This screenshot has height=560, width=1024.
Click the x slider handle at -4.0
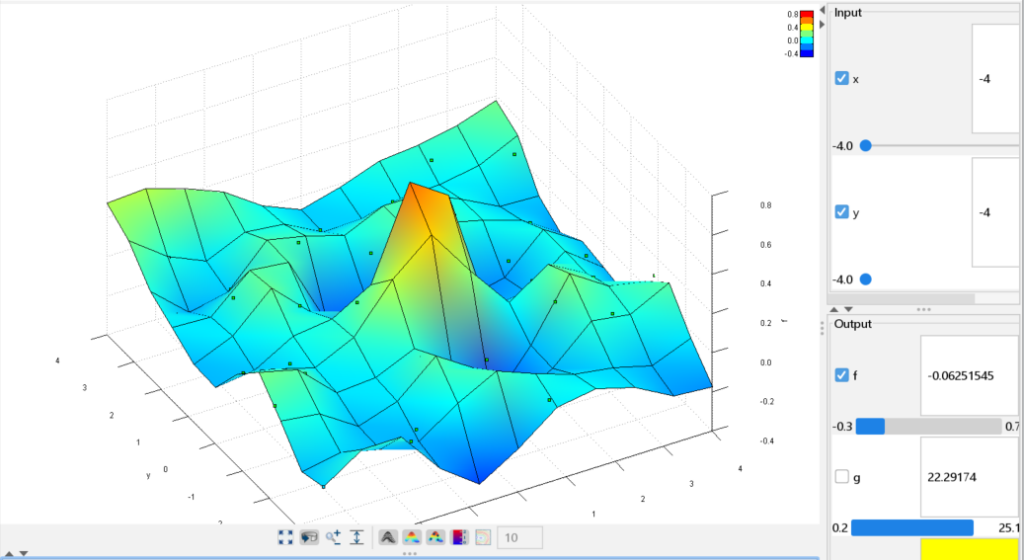pyautogui.click(x=866, y=146)
